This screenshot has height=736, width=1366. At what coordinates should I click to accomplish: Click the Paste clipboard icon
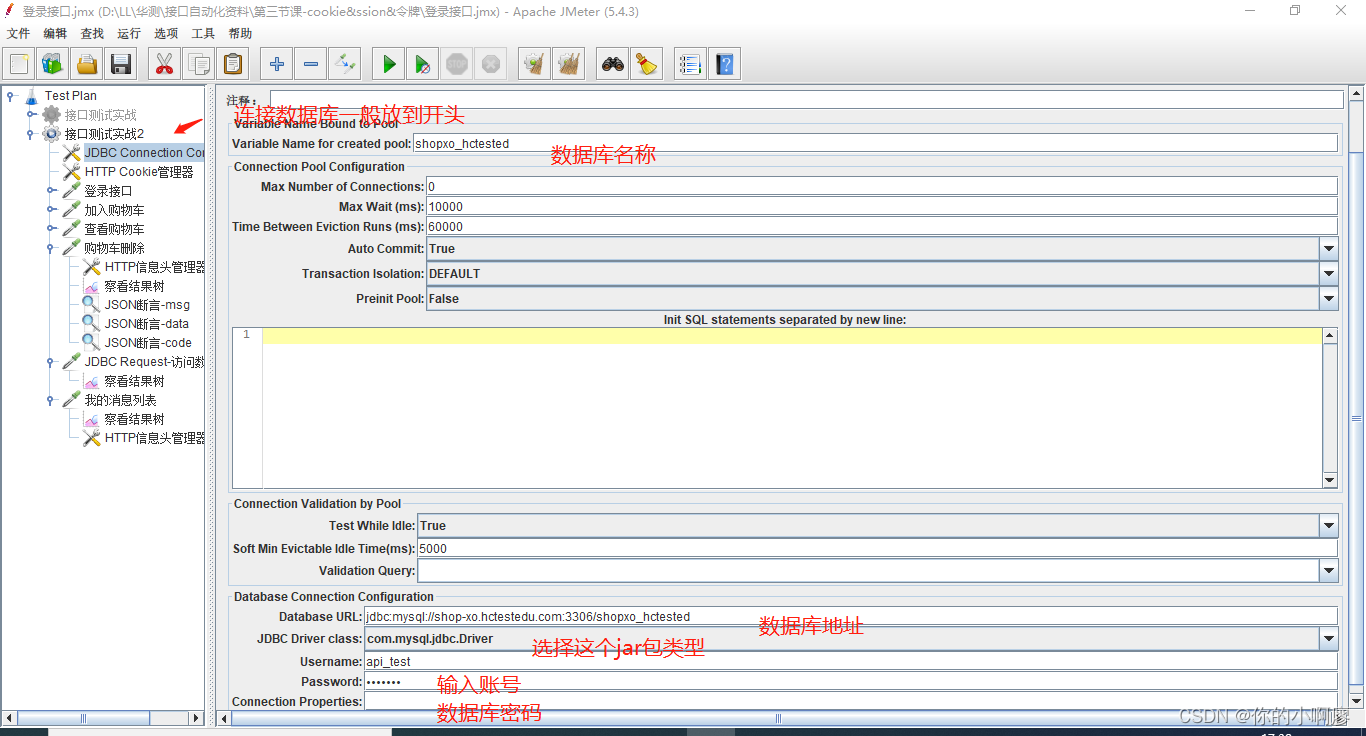(x=233, y=65)
